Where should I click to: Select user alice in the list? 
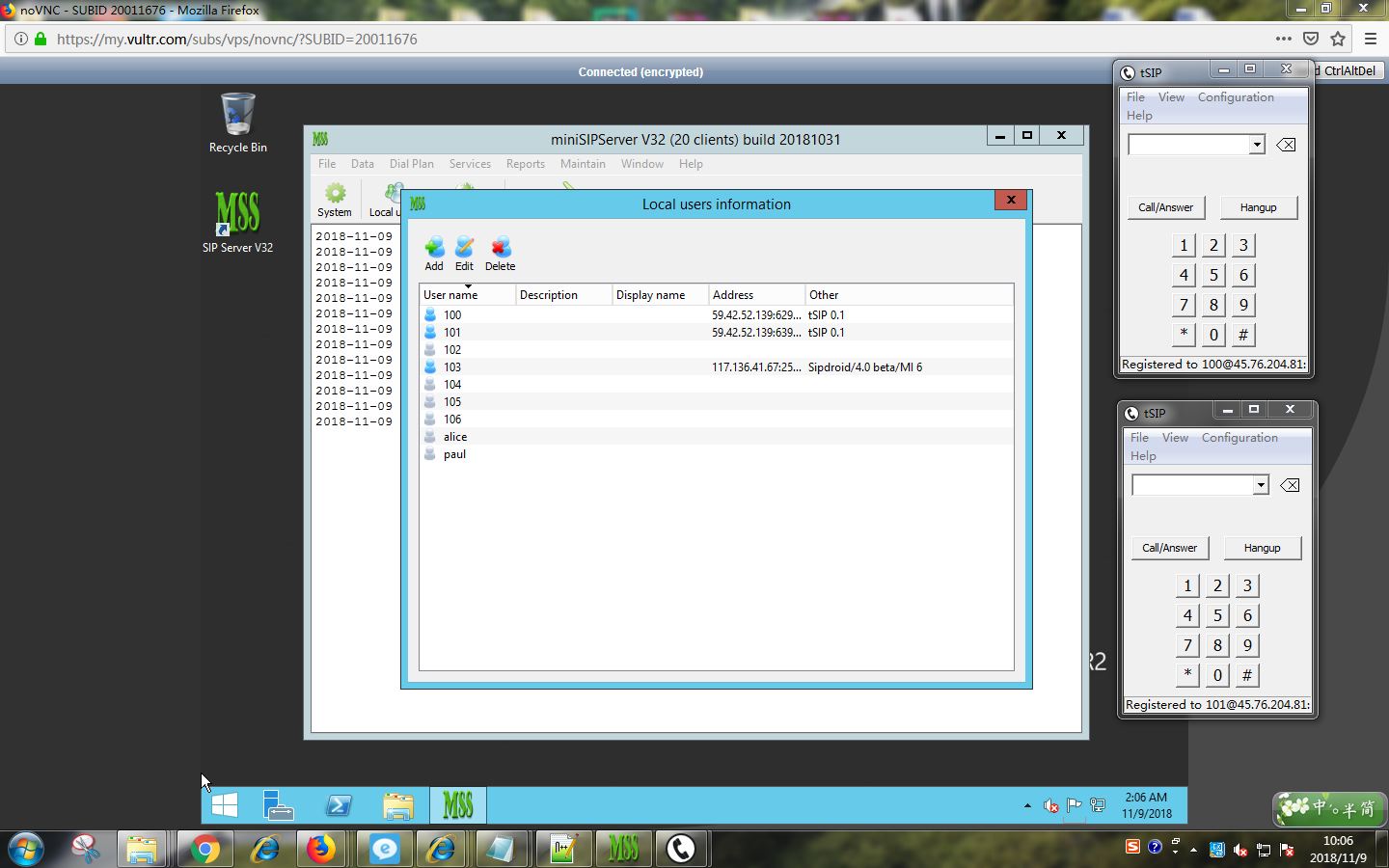pos(717,437)
